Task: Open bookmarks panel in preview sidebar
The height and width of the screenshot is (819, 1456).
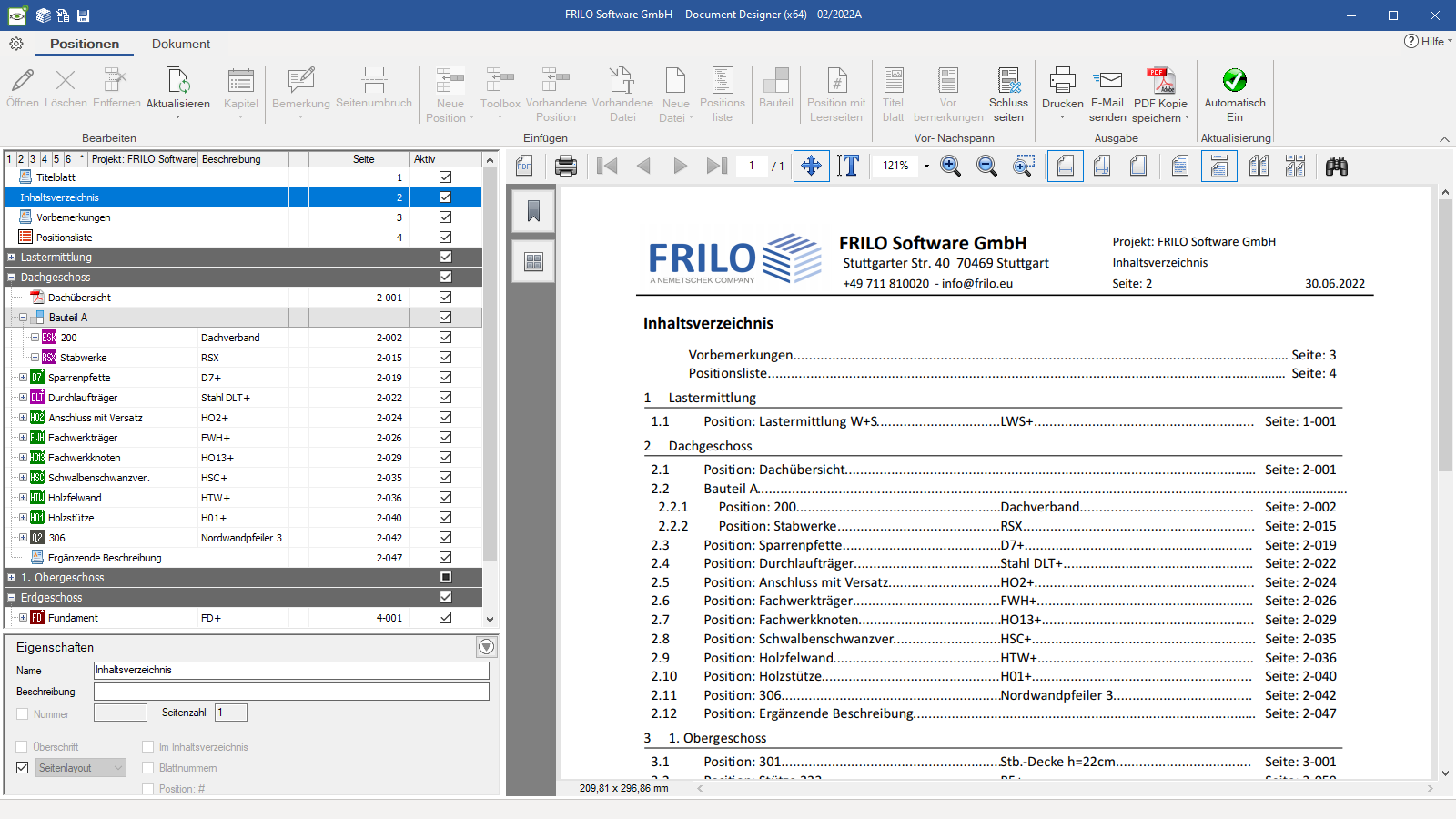Action: [533, 211]
